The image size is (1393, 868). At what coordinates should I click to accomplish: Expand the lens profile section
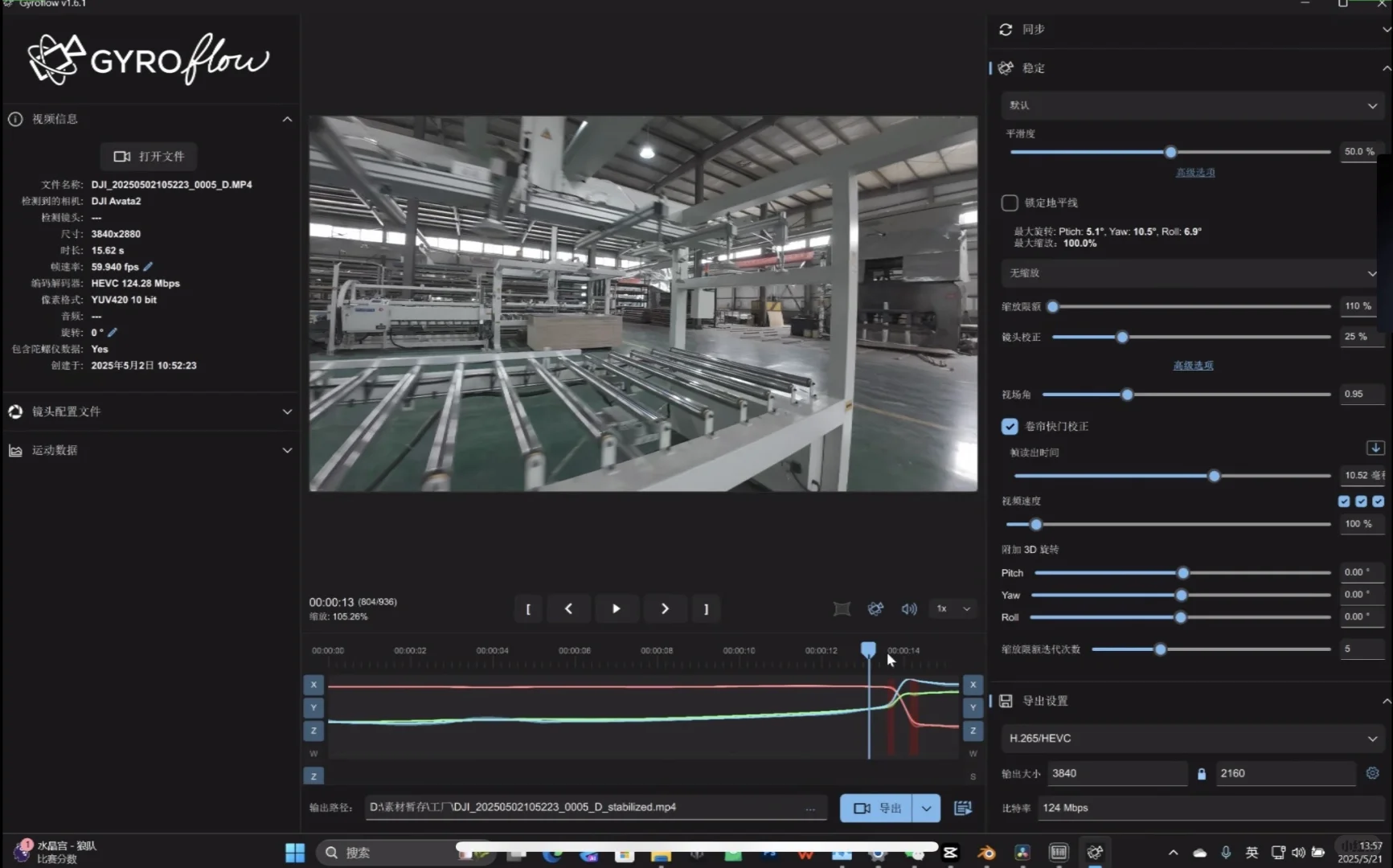click(287, 411)
